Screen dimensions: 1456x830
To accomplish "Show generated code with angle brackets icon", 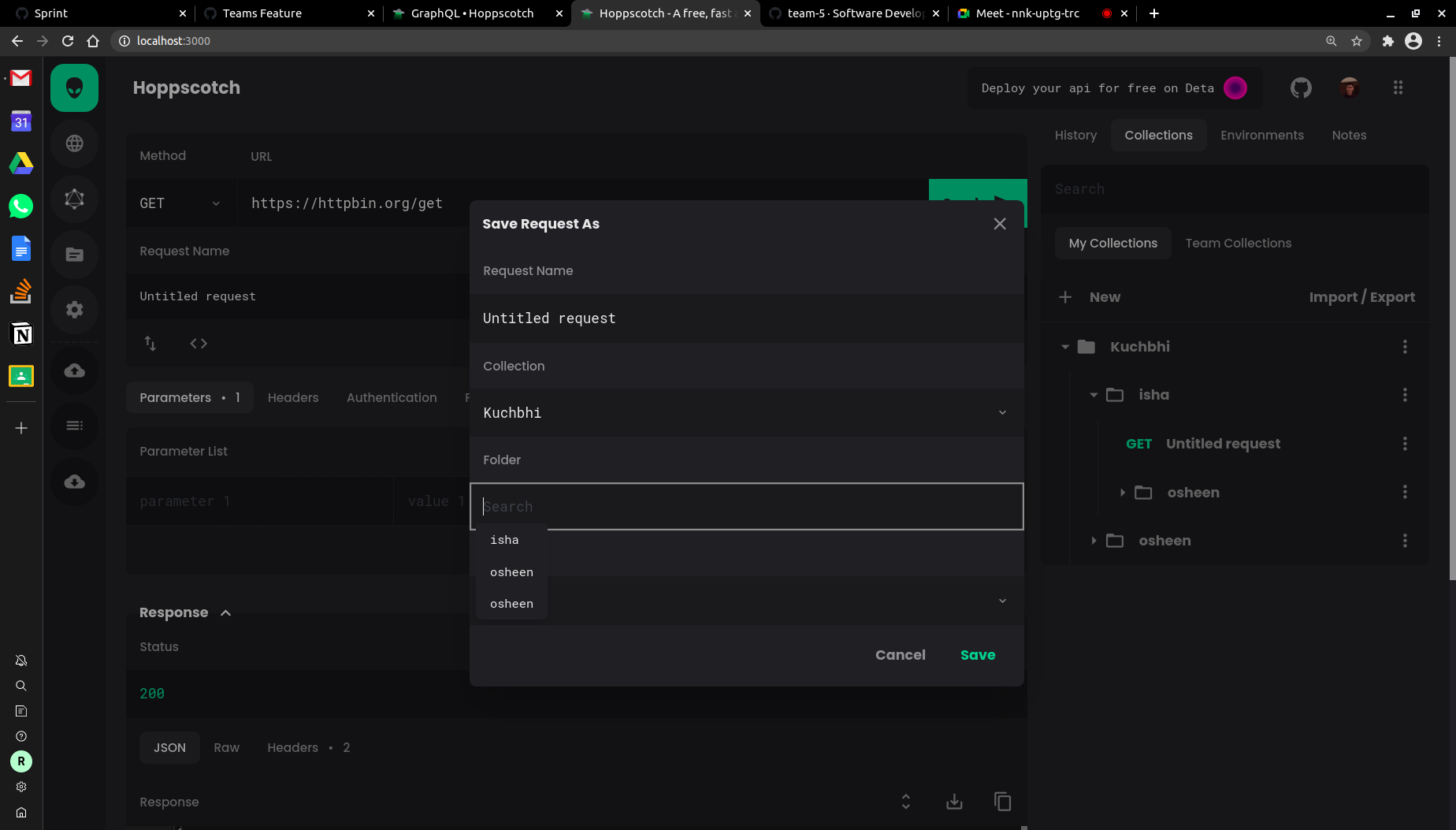I will click(199, 343).
